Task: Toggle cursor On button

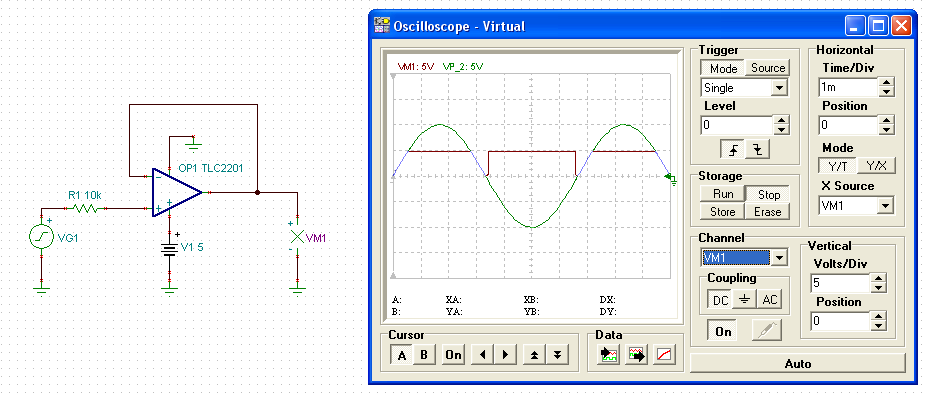Action: coord(453,355)
